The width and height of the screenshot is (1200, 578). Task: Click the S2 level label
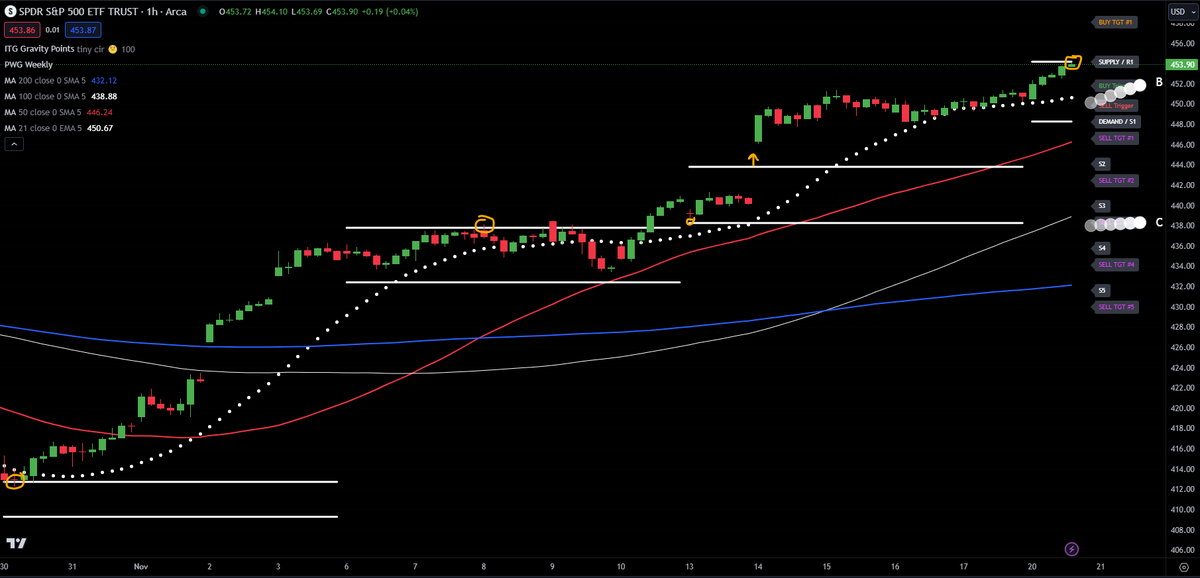pos(1101,163)
